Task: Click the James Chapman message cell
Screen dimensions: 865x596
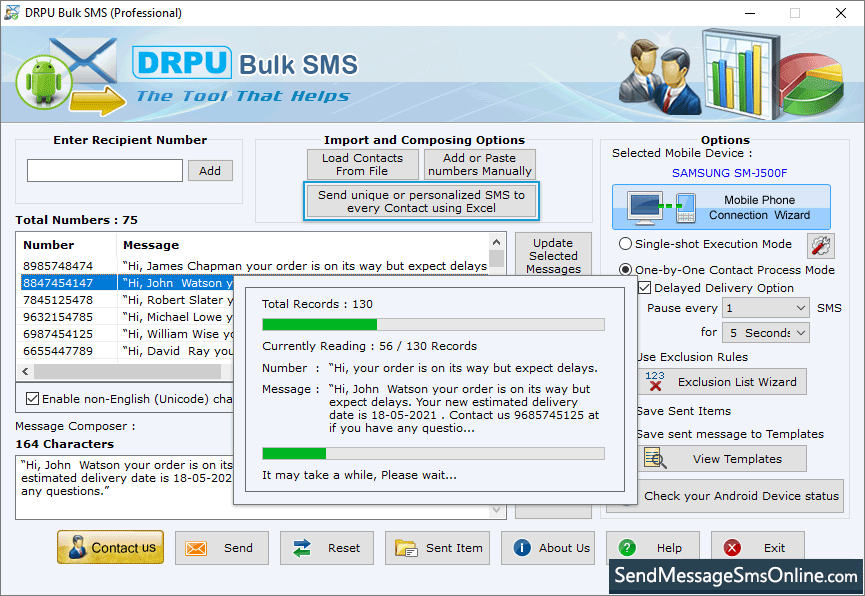Action: tap(305, 266)
